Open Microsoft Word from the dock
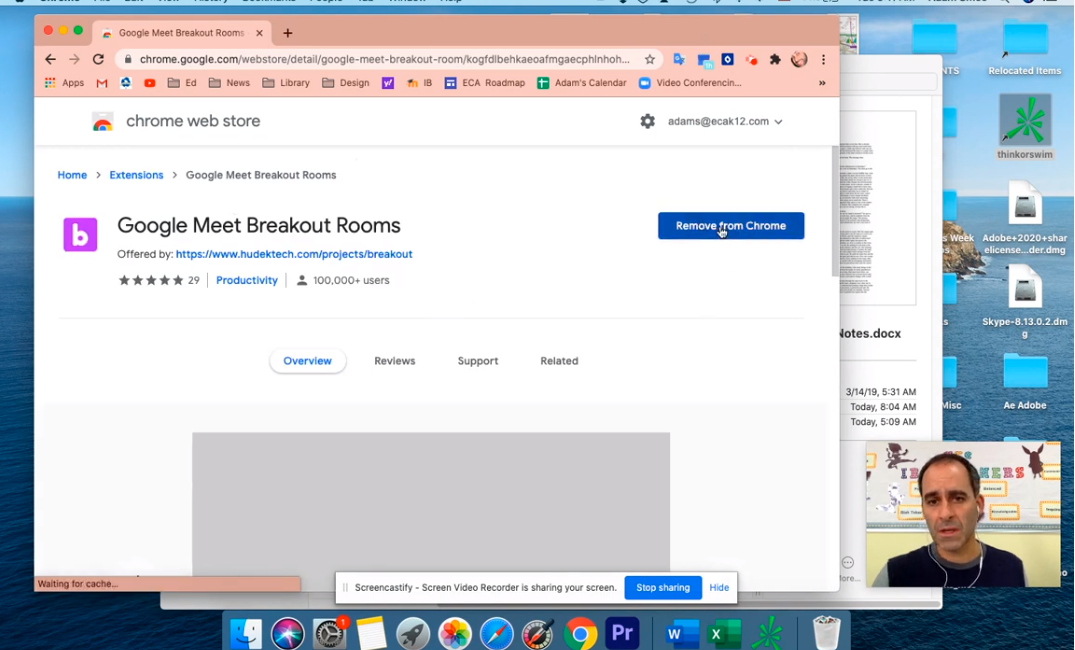This screenshot has width=1075, height=650. click(x=682, y=633)
